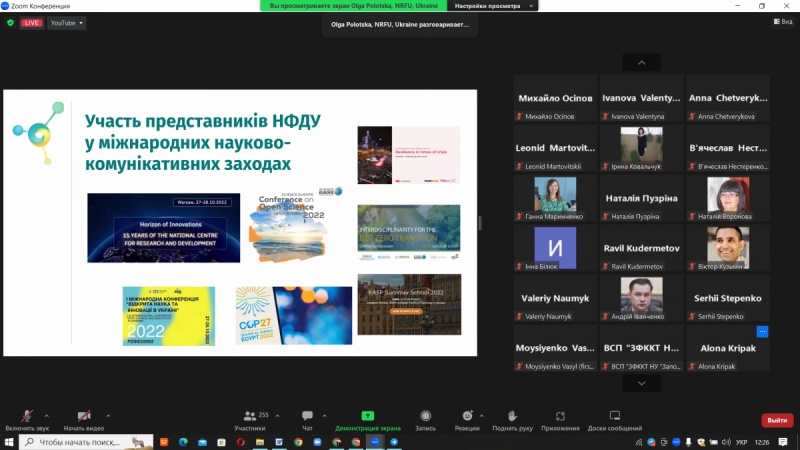The image size is (800, 450).
Task: Open the YouTube live stream dropdown
Action: [x=66, y=22]
